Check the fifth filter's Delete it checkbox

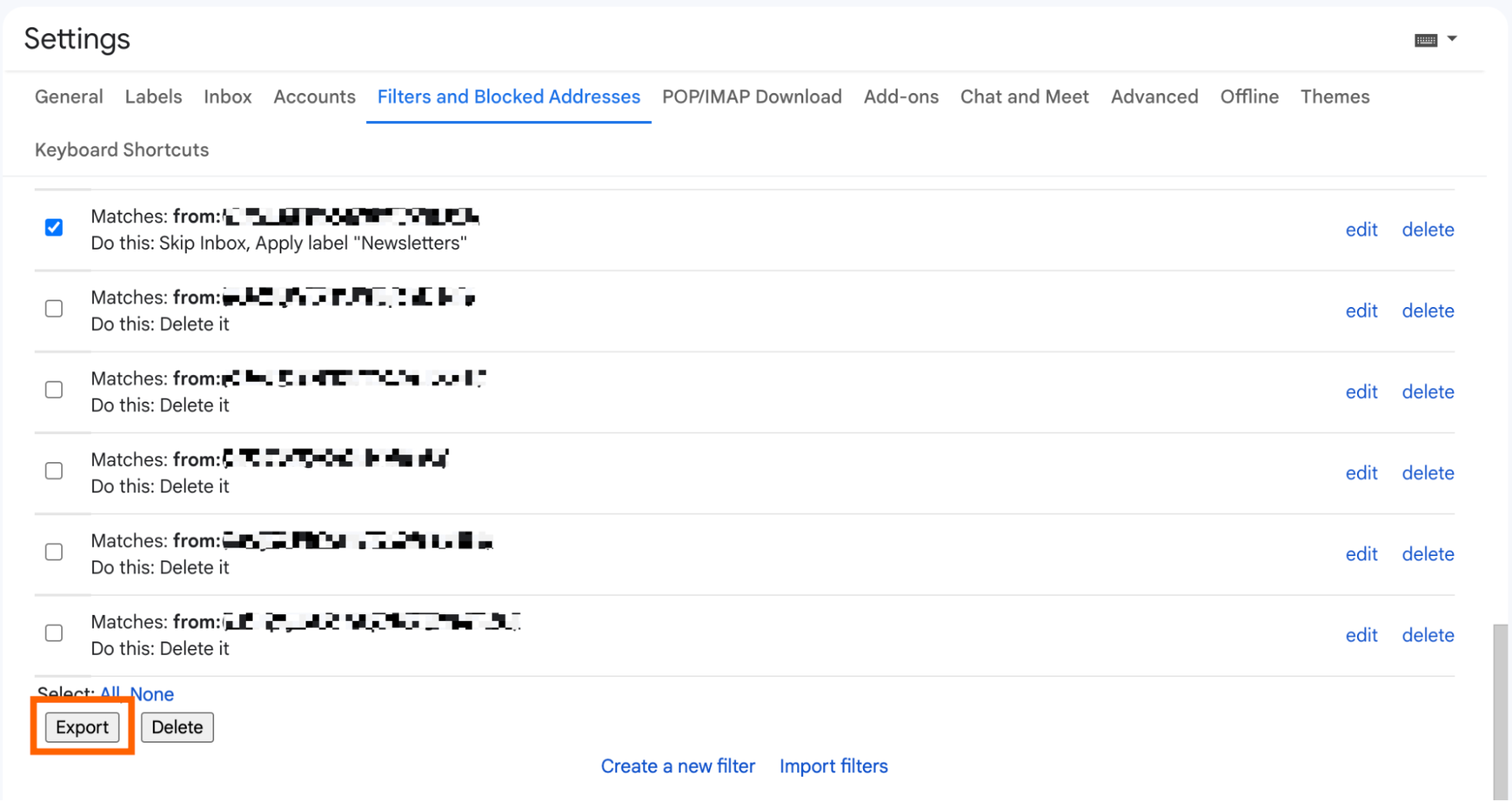(x=54, y=552)
